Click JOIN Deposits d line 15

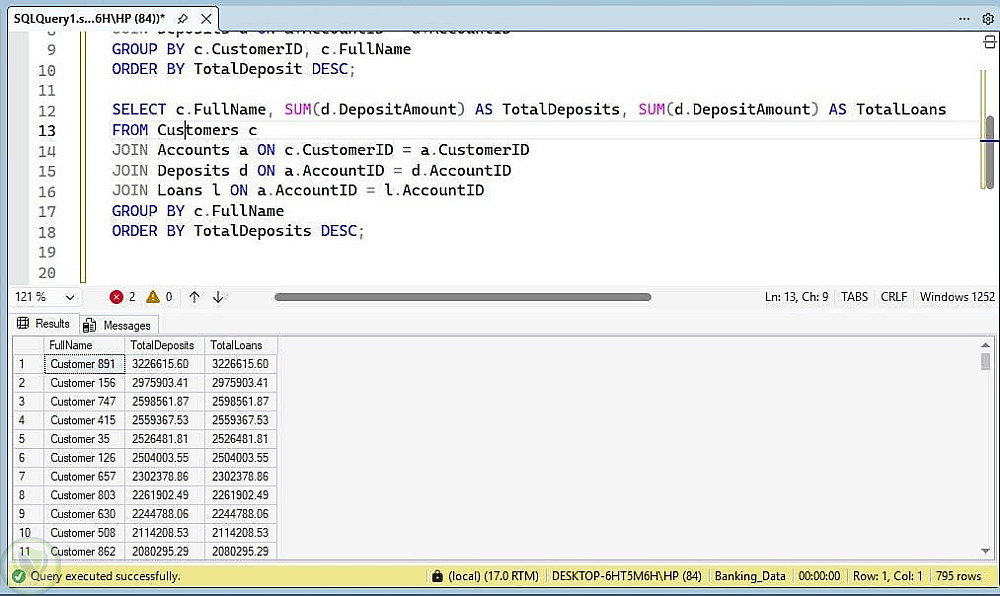click(x=311, y=171)
